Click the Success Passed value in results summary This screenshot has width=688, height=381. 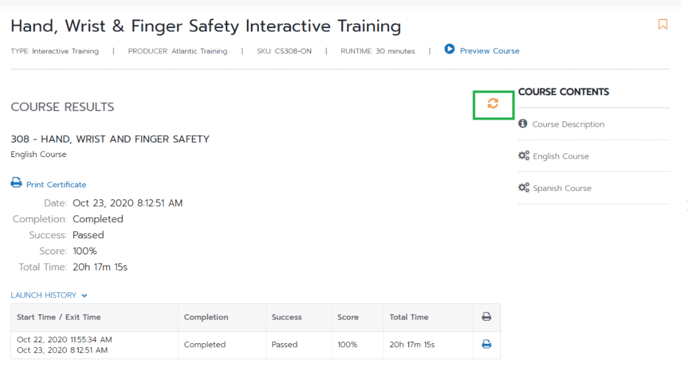click(88, 235)
